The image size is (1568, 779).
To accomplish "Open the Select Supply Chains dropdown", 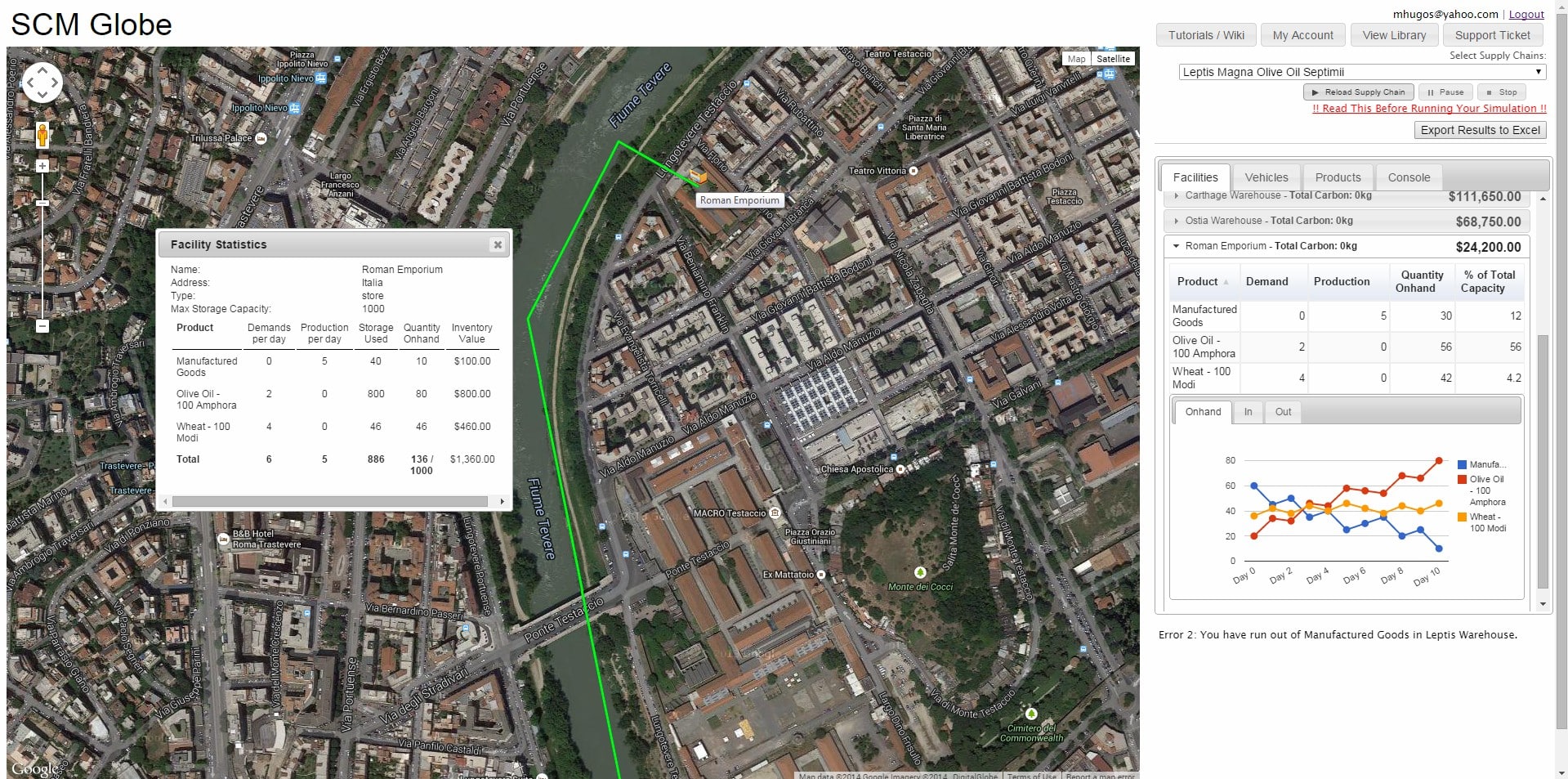I will (x=1362, y=72).
